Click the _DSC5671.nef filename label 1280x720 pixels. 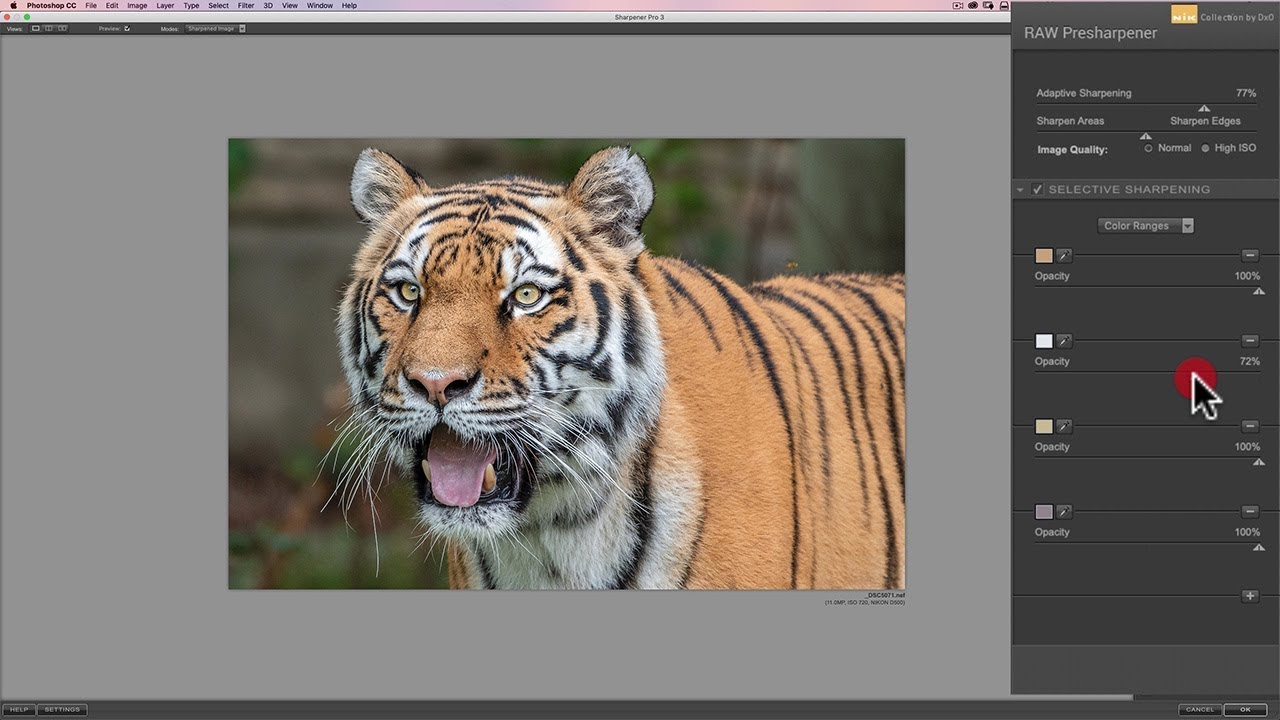(885, 595)
